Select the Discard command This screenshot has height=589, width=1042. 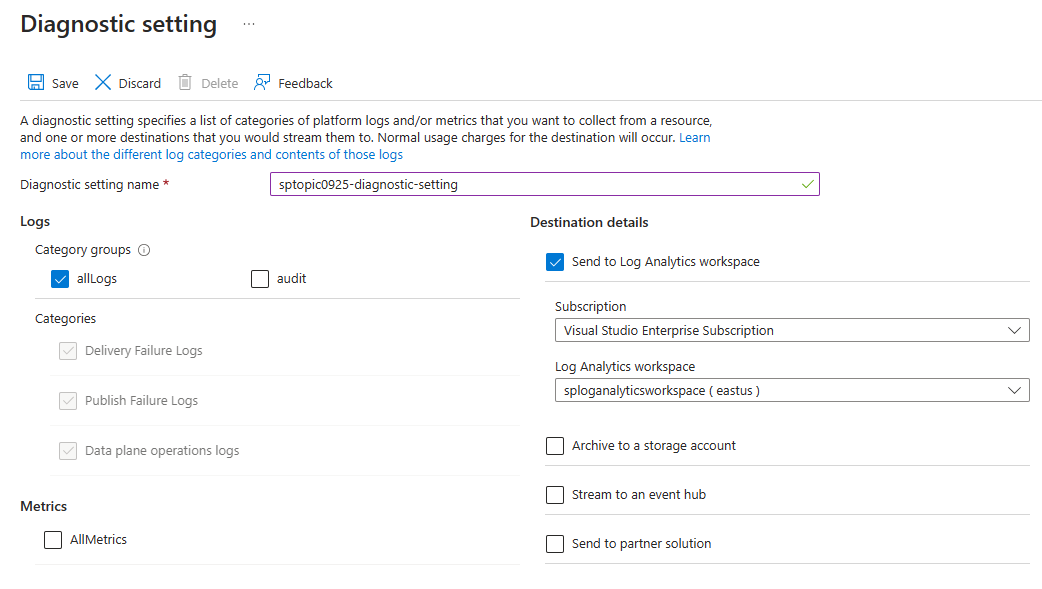pos(127,82)
